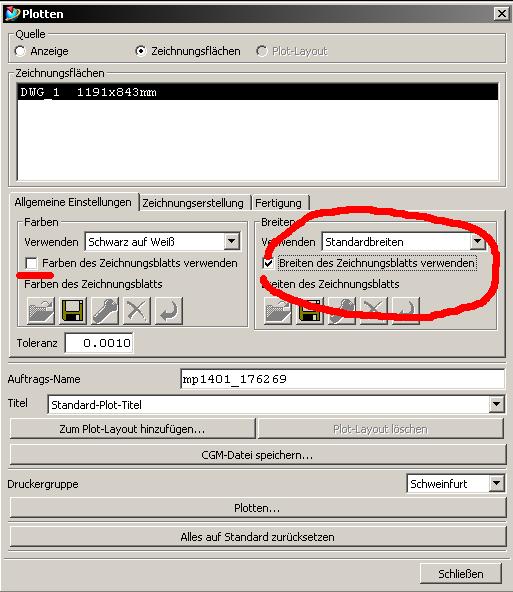Open the Standard-Plot-Titel Titel dropdown

point(496,404)
